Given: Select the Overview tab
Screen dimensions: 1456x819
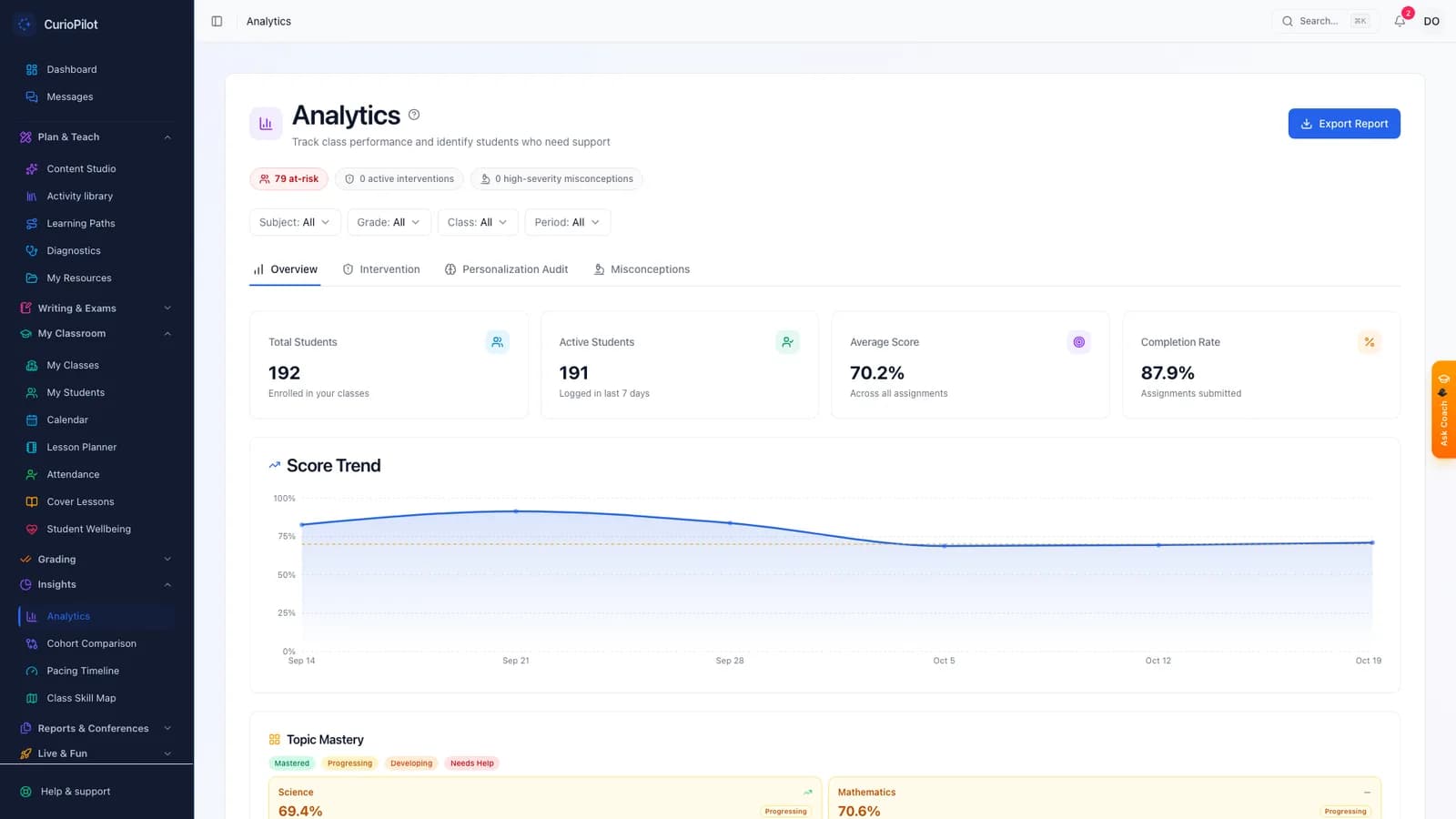Looking at the screenshot, I should 285,269.
